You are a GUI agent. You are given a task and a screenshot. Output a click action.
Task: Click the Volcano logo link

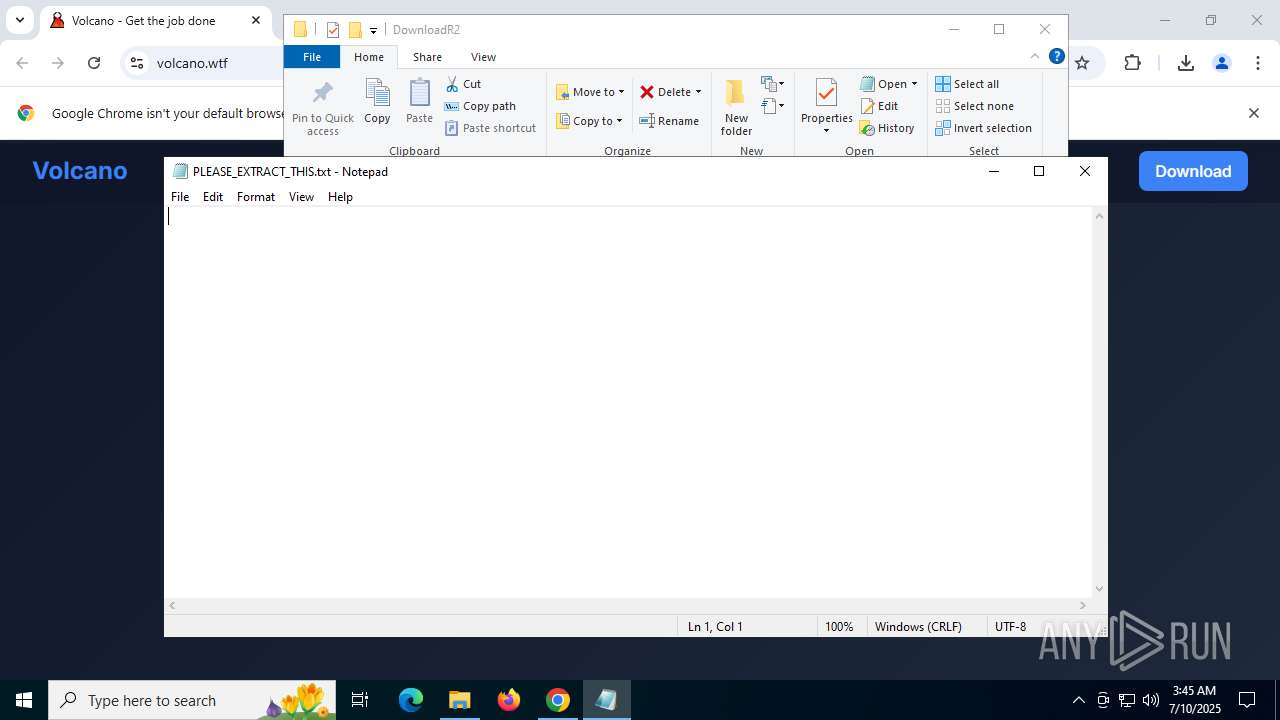pos(80,171)
